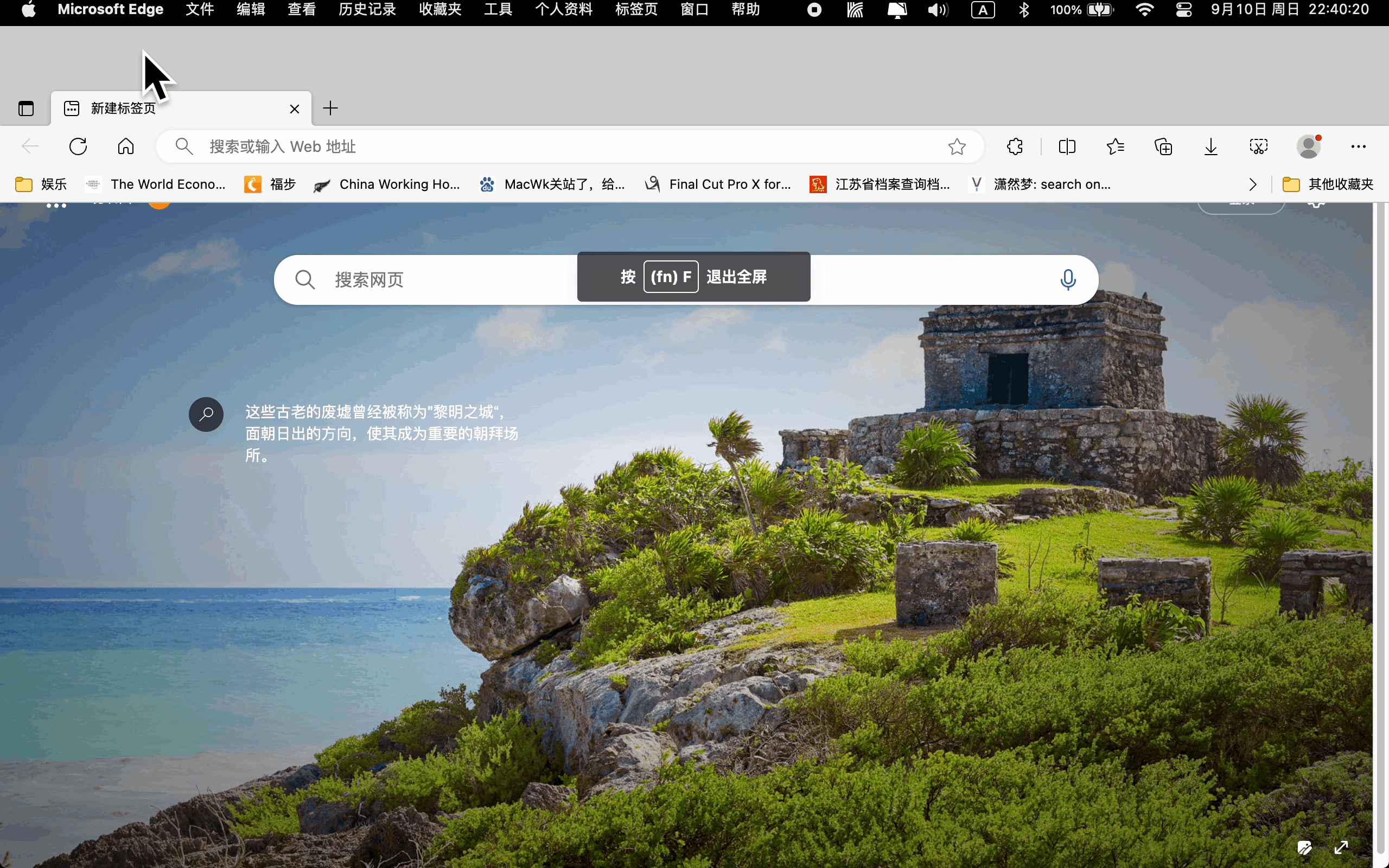Toggle the Split screen icon
This screenshot has height=868, width=1389.
tap(1067, 146)
